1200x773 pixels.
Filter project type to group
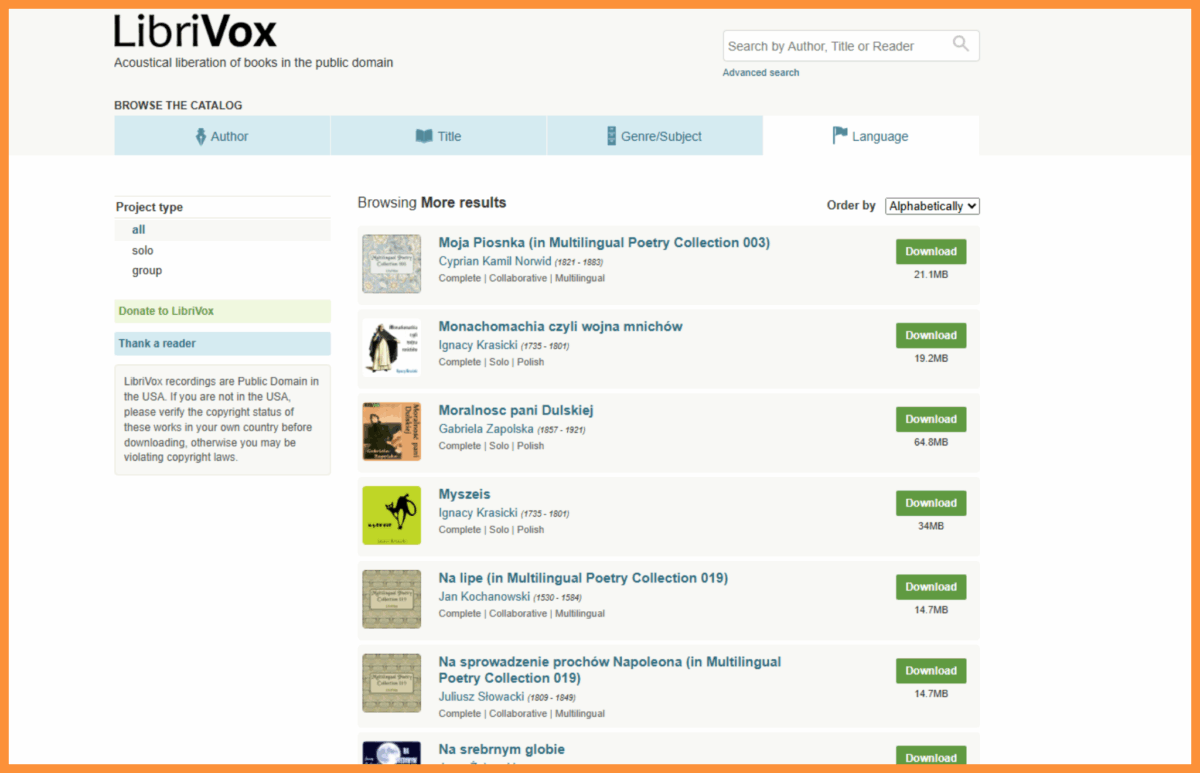coord(147,270)
